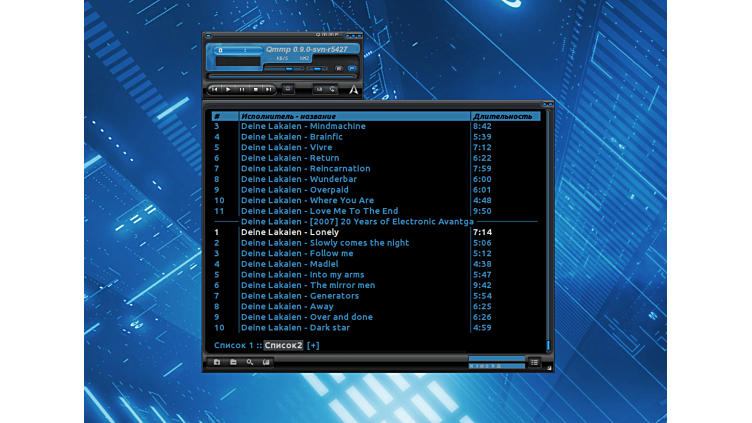Click the song position seek bar
752x423 pixels.
(283, 77)
